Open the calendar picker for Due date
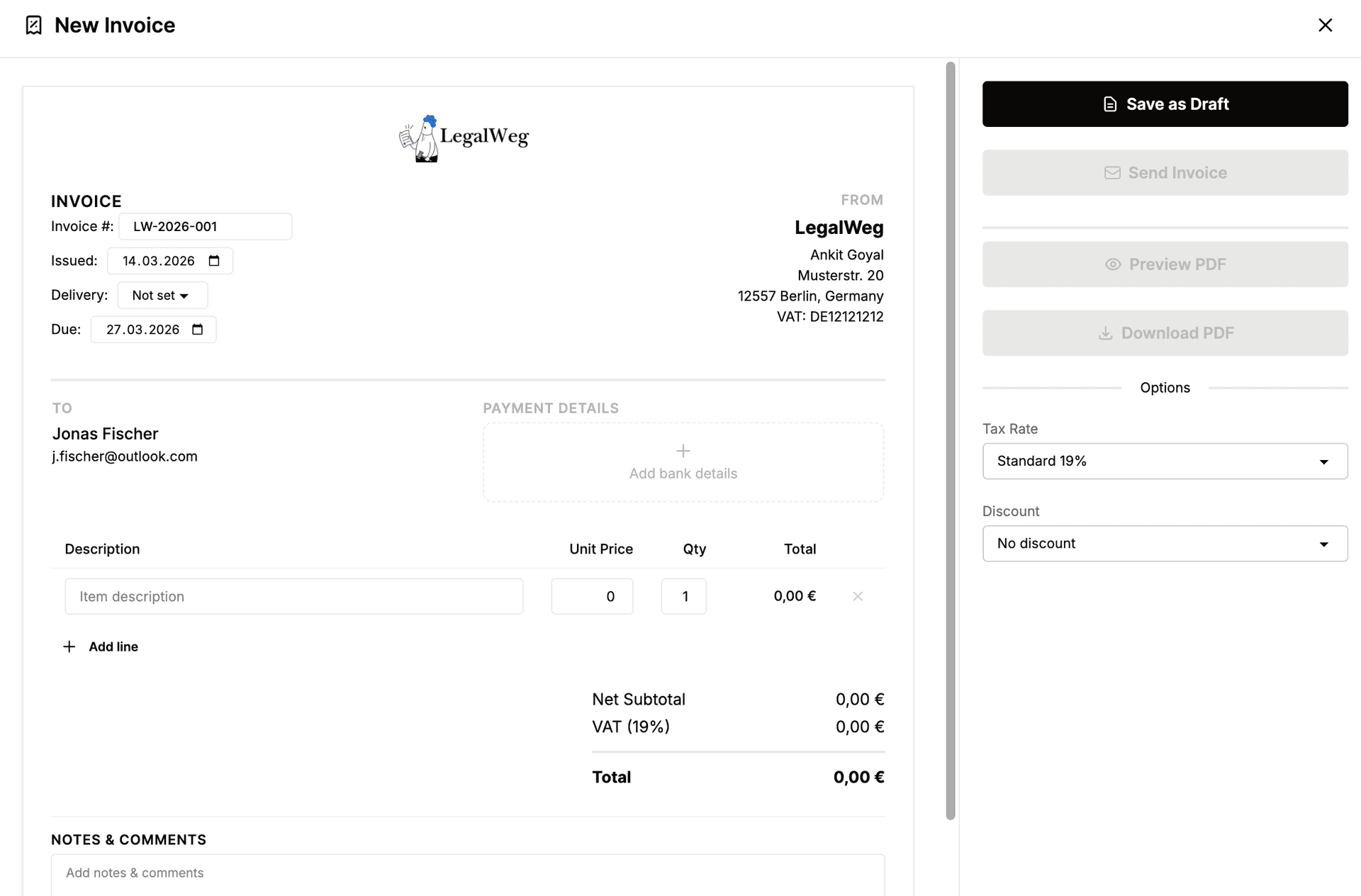 point(197,329)
